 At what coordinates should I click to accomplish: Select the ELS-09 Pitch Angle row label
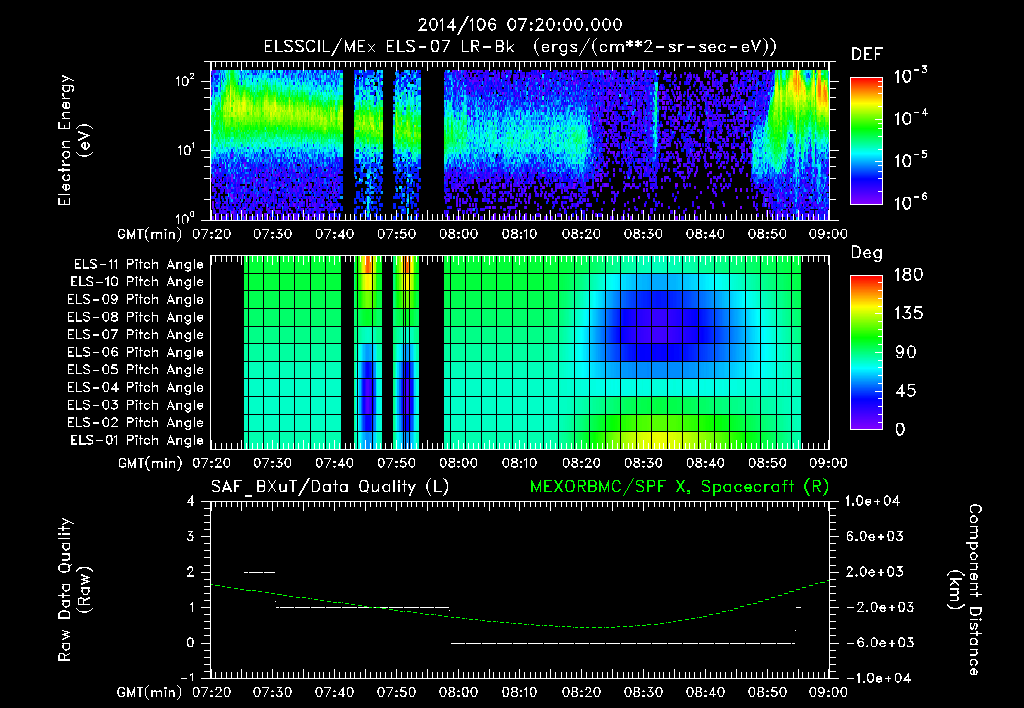click(x=136, y=299)
